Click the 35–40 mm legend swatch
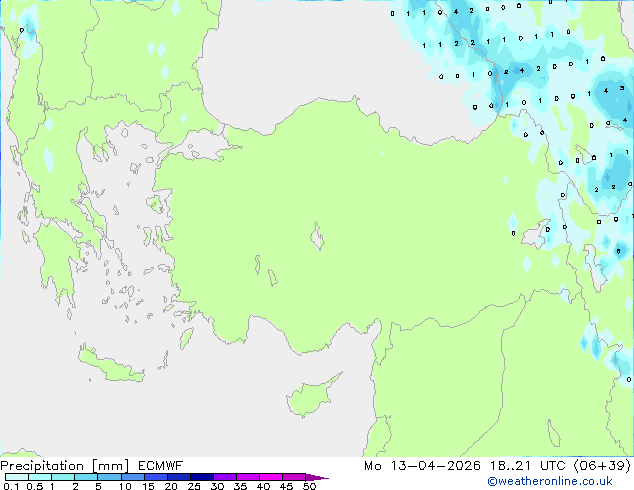The width and height of the screenshot is (634, 490). 247,477
